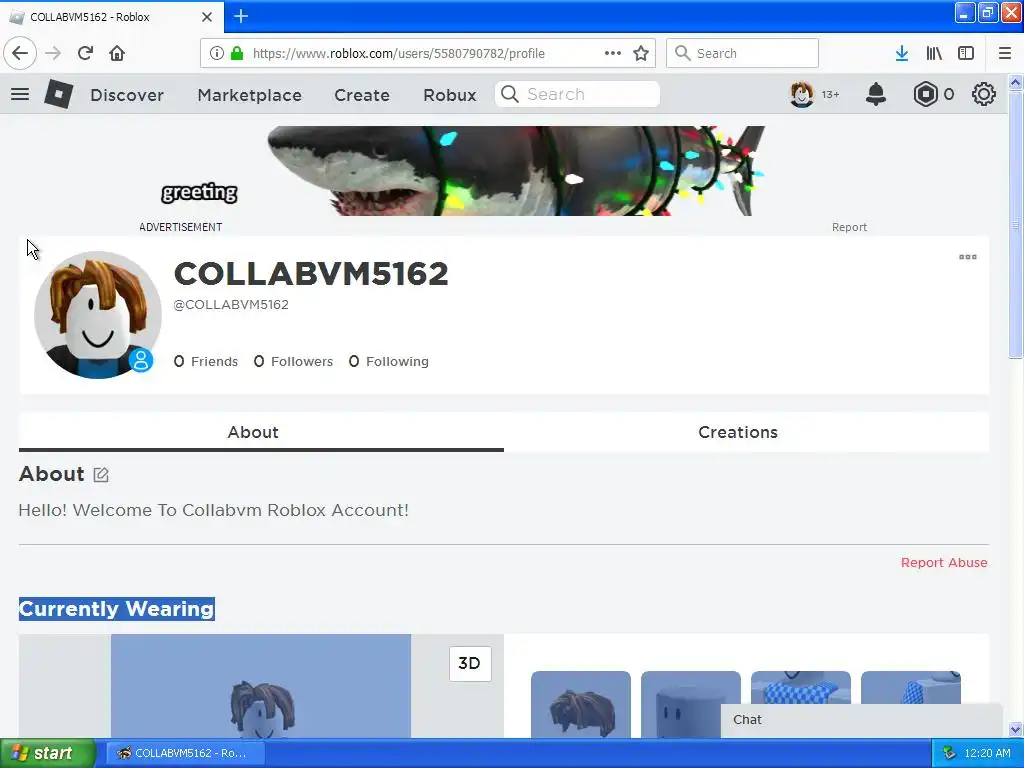Open the notifications bell
This screenshot has width=1024, height=768.
[876, 95]
